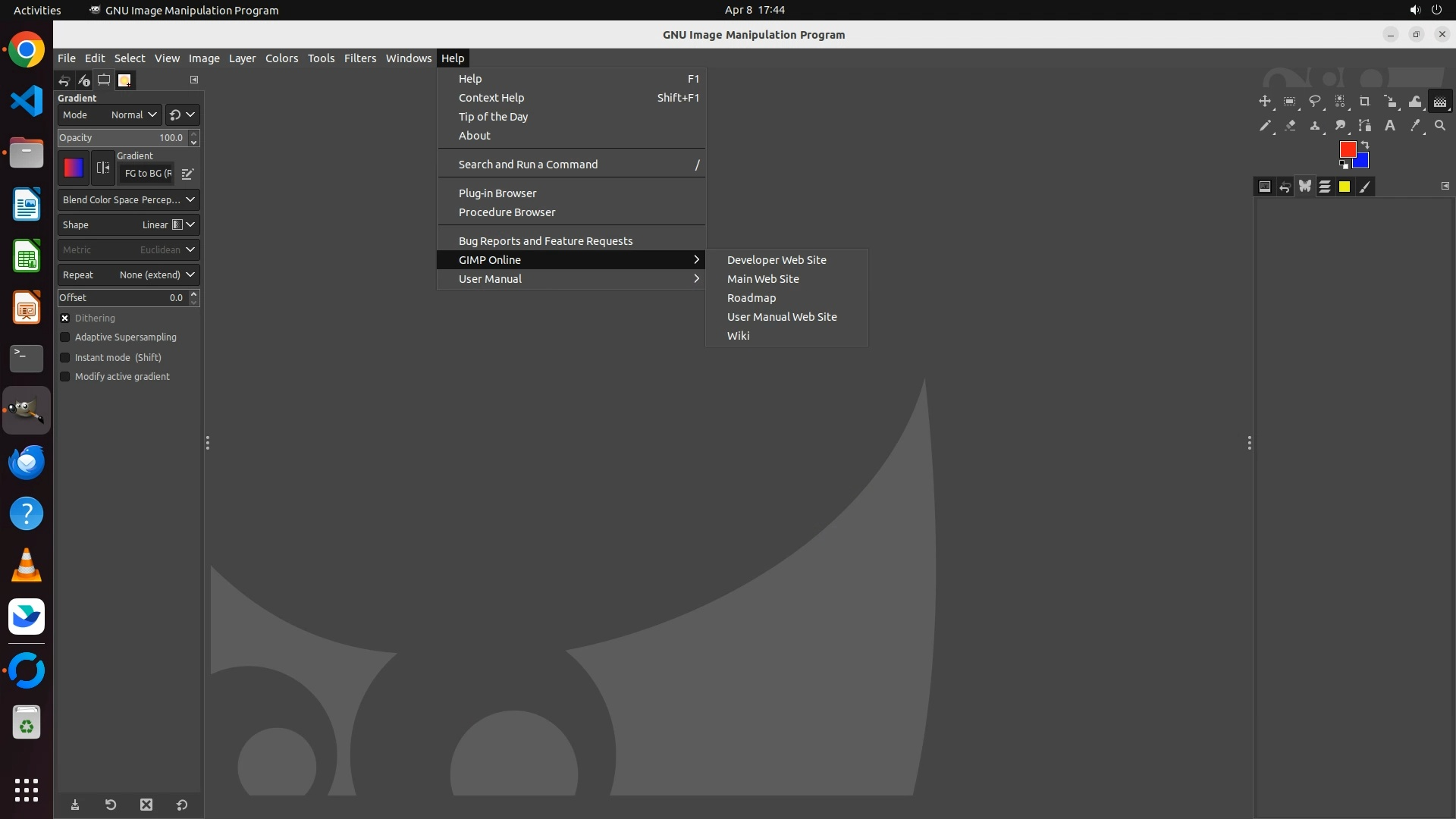1456x819 pixels.
Task: Select the Eraser tool
Action: 1290,126
